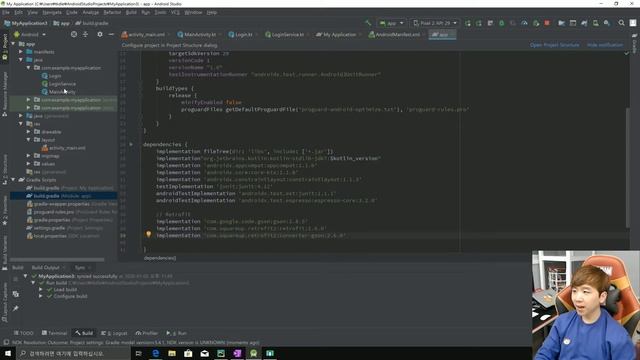Click Task View icon on the taskbar
The image size is (640, 360).
138,353
